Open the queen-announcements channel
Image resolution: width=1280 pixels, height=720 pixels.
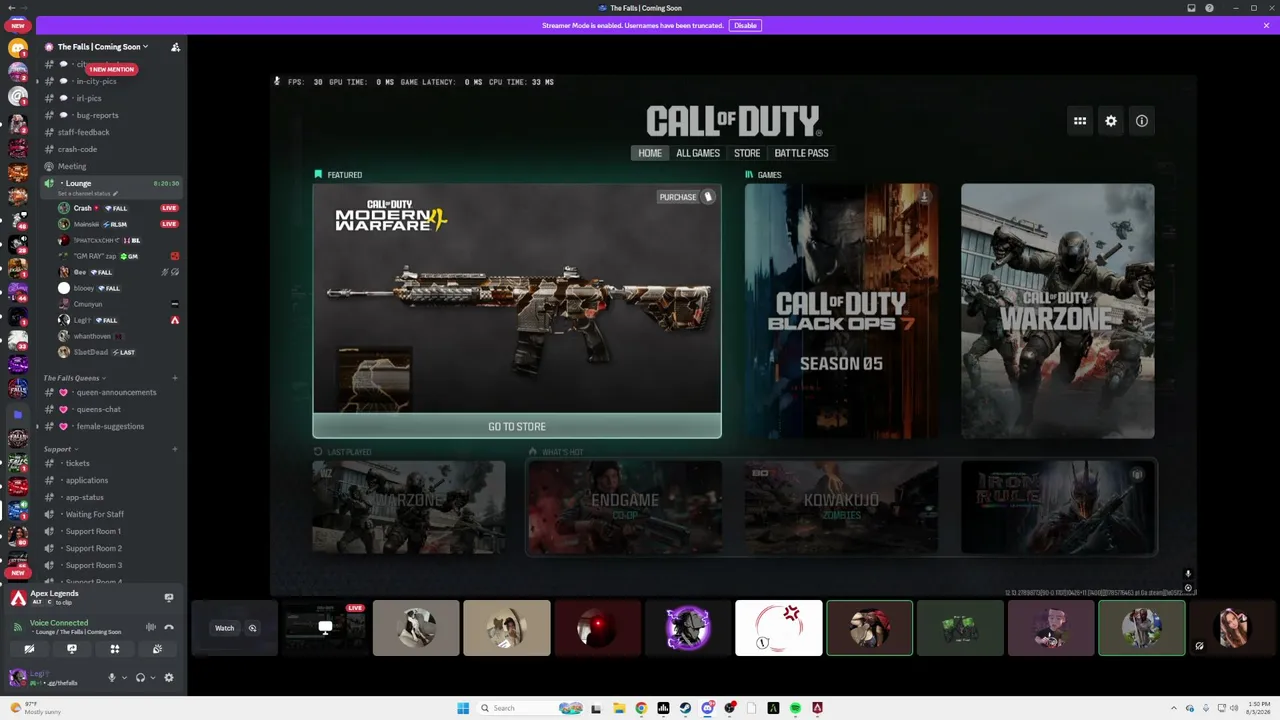[116, 392]
